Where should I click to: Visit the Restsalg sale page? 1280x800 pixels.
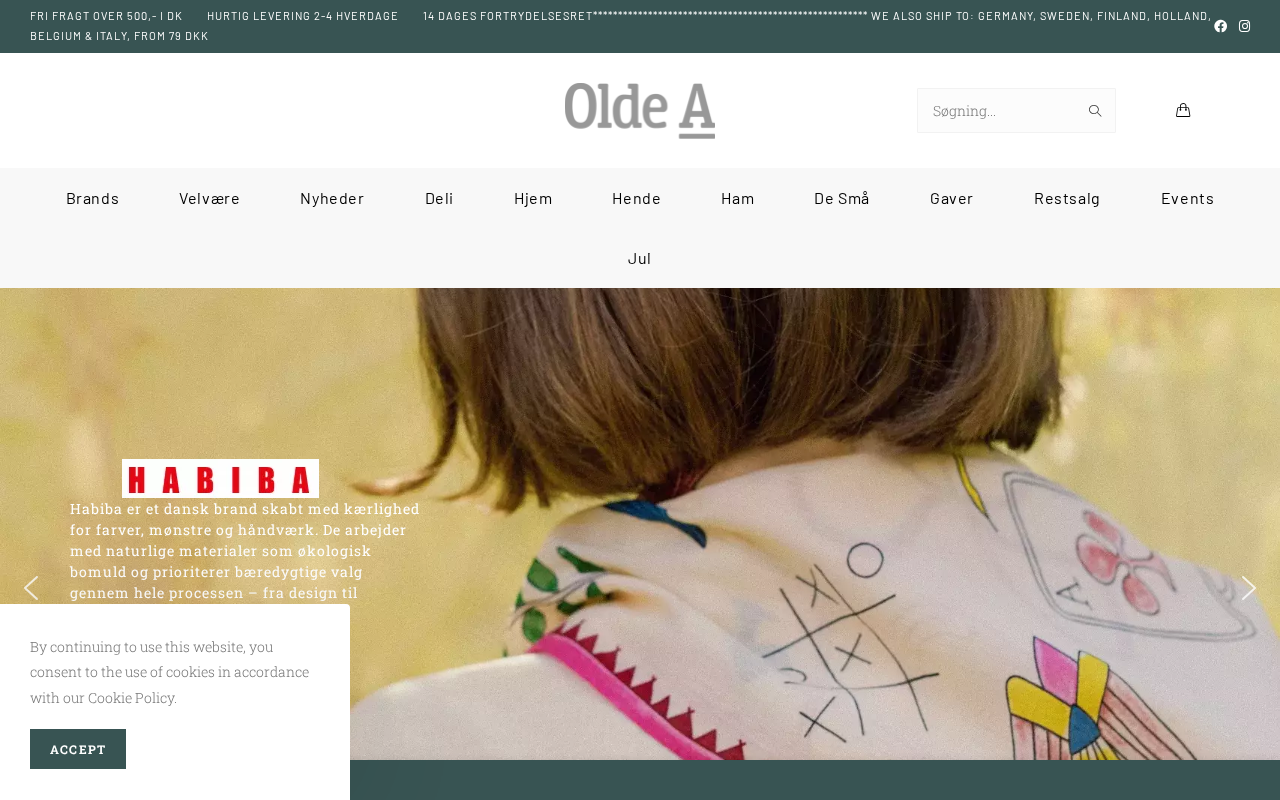[x=1067, y=198]
